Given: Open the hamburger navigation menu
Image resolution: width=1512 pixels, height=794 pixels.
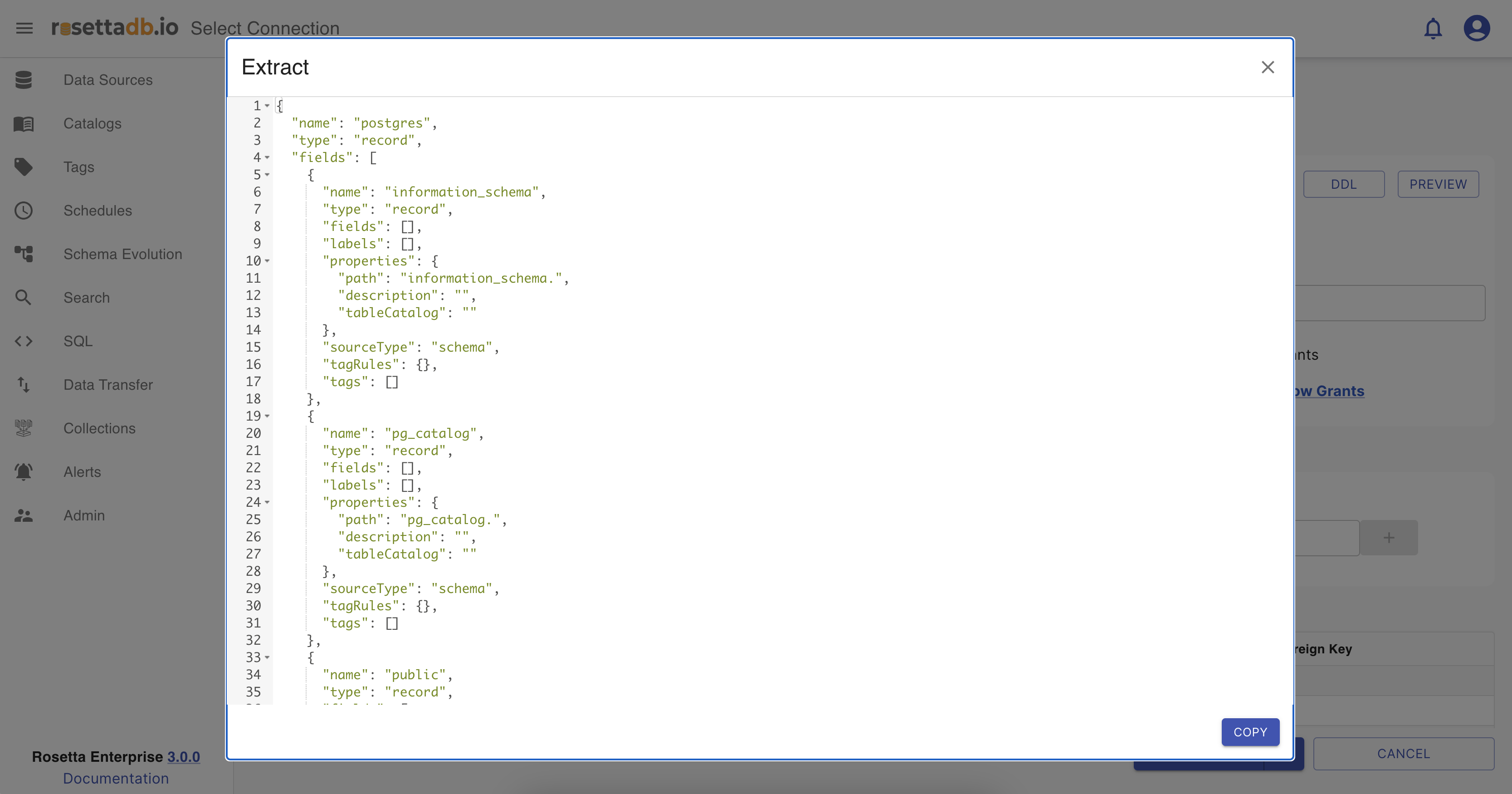Looking at the screenshot, I should [24, 28].
